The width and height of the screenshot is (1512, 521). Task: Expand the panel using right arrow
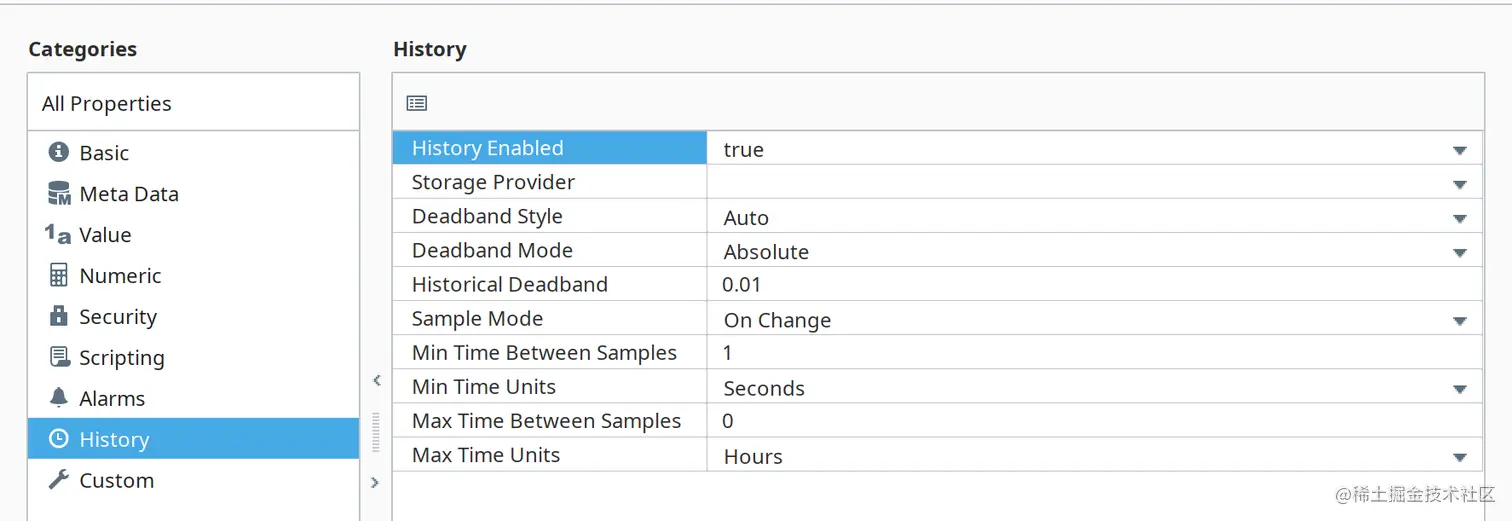[x=375, y=482]
